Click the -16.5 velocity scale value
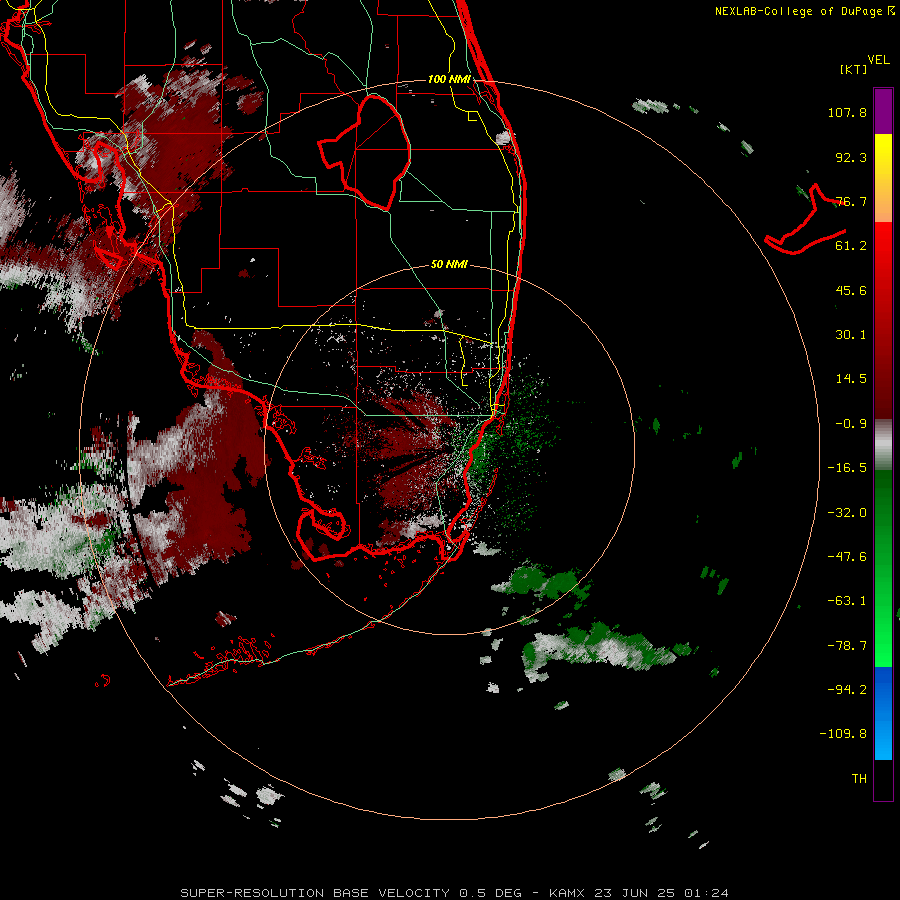 click(847, 468)
